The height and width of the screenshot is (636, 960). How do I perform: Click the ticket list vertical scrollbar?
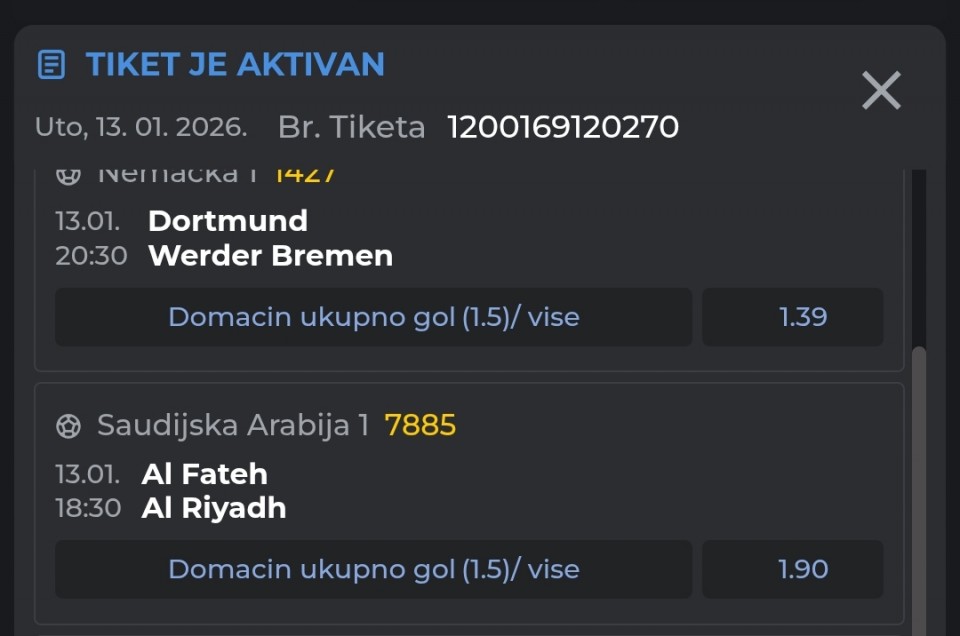(920, 480)
